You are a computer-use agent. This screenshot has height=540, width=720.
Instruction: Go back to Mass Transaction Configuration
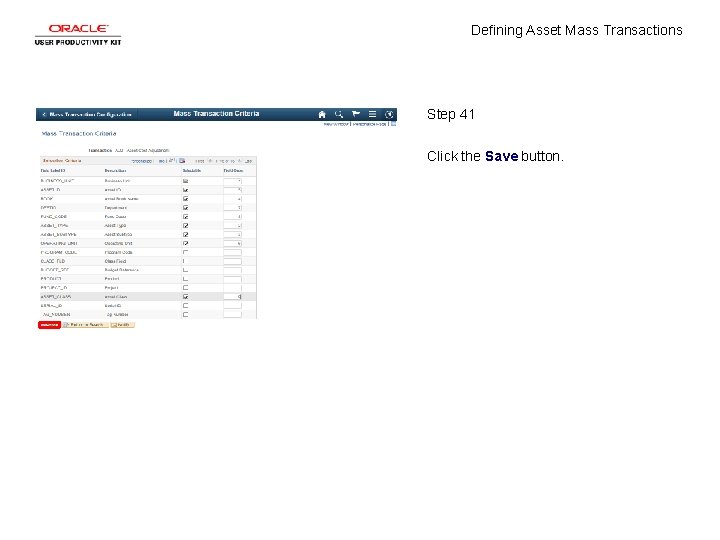87,114
